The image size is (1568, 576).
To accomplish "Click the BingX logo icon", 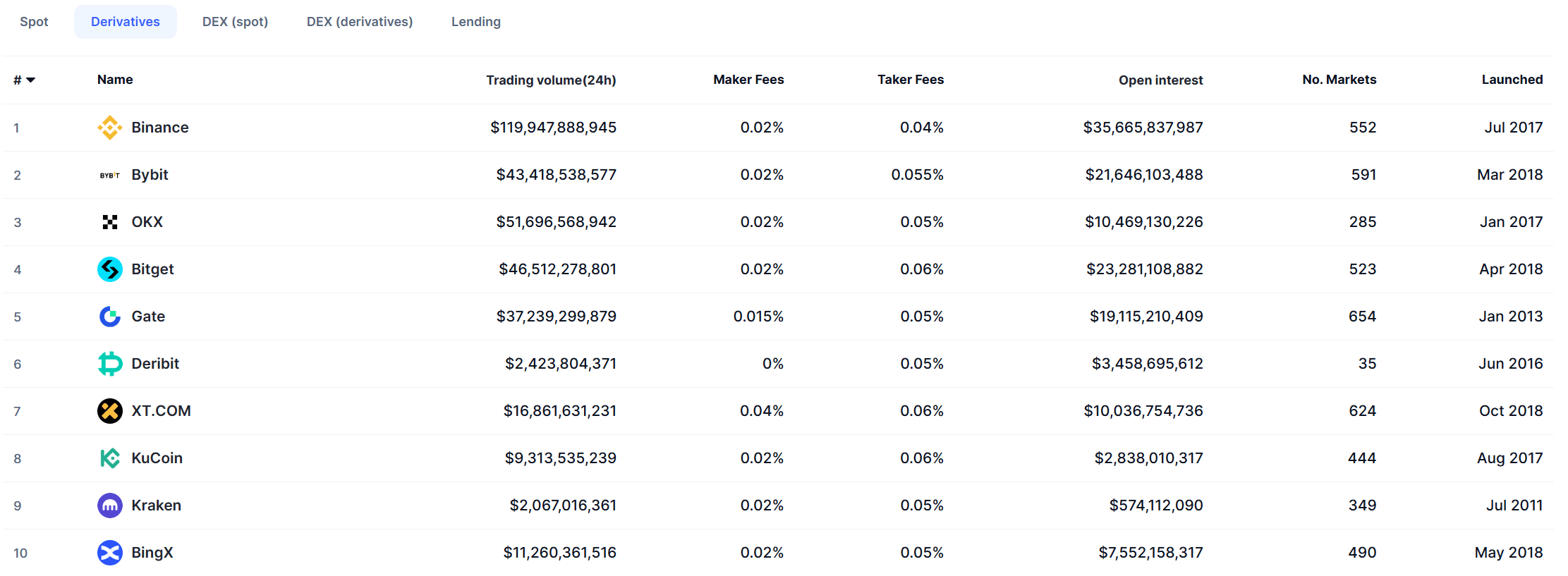I will click(x=109, y=553).
